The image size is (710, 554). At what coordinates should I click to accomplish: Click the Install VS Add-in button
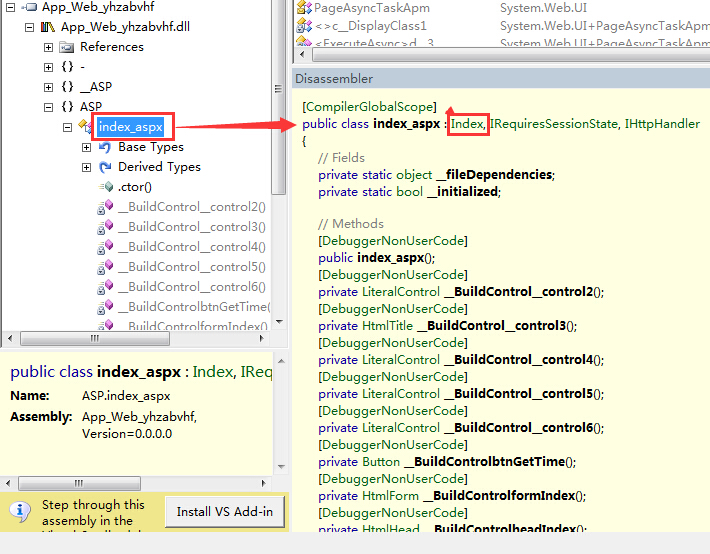click(x=225, y=512)
